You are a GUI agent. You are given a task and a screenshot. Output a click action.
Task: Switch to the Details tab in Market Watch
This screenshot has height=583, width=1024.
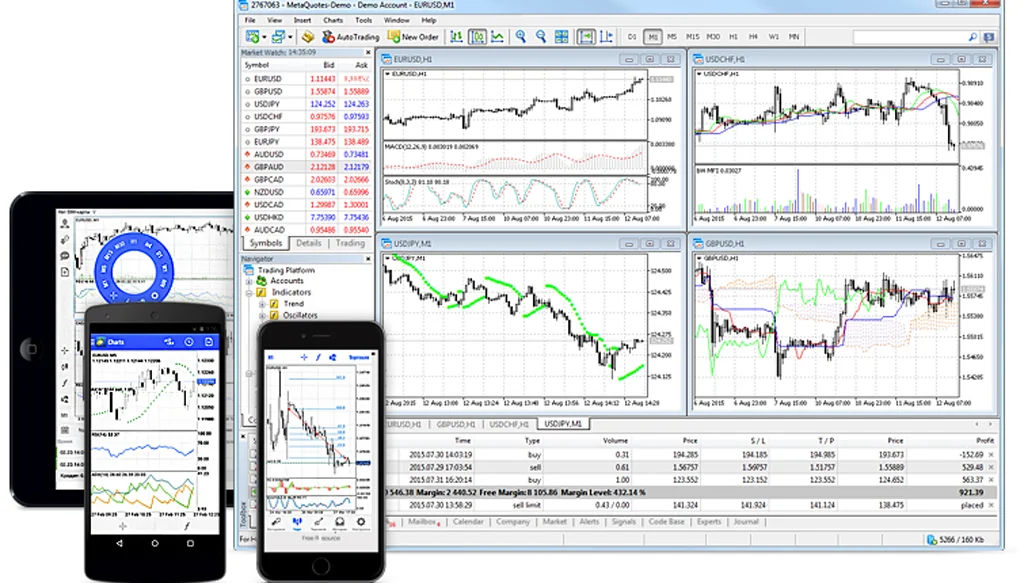click(x=308, y=243)
